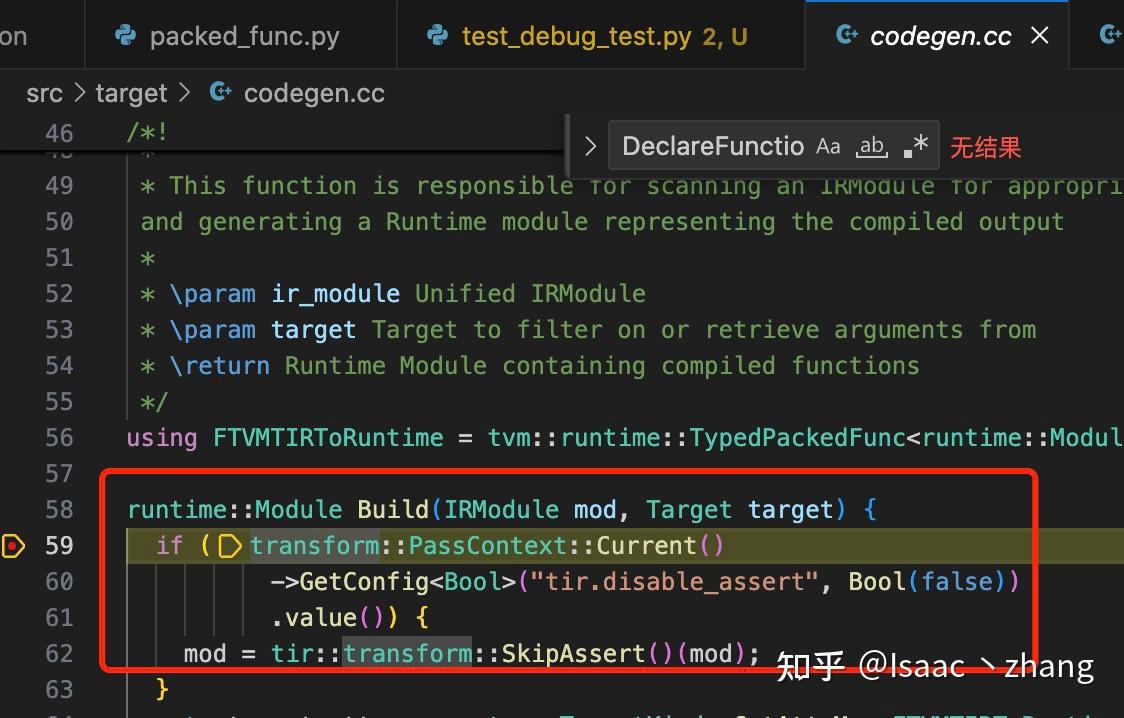Image resolution: width=1124 pixels, height=718 pixels.
Task: Click codegen.cc in the breadcrumb bar
Action: coord(314,92)
